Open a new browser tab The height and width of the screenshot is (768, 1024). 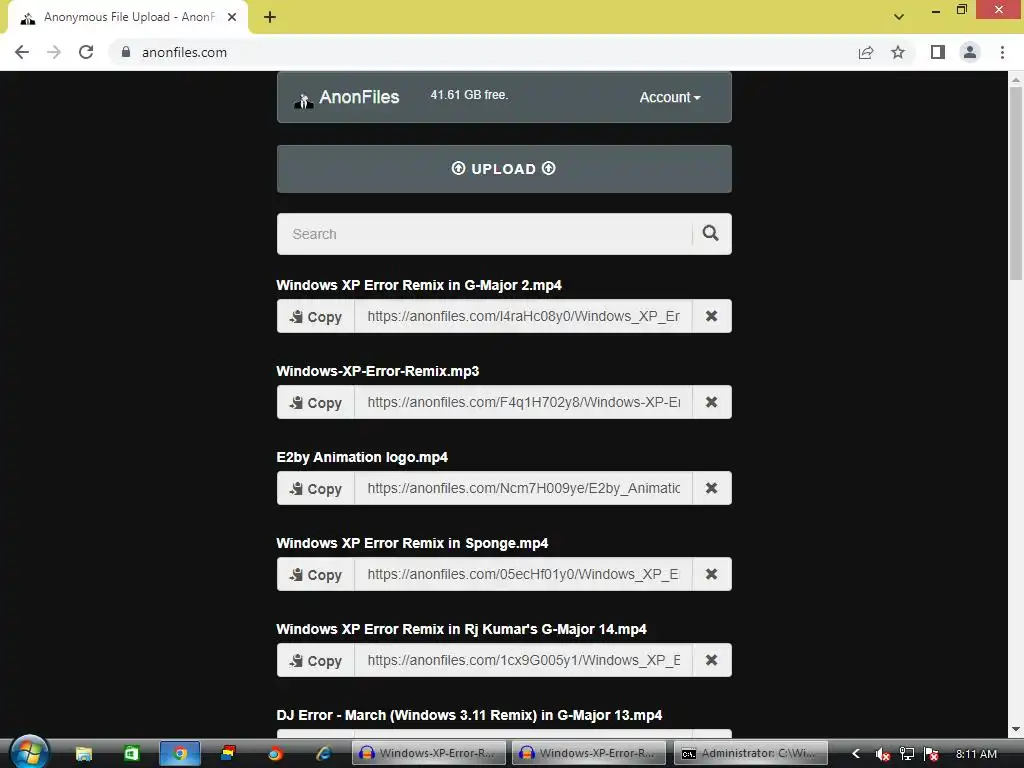pos(270,17)
